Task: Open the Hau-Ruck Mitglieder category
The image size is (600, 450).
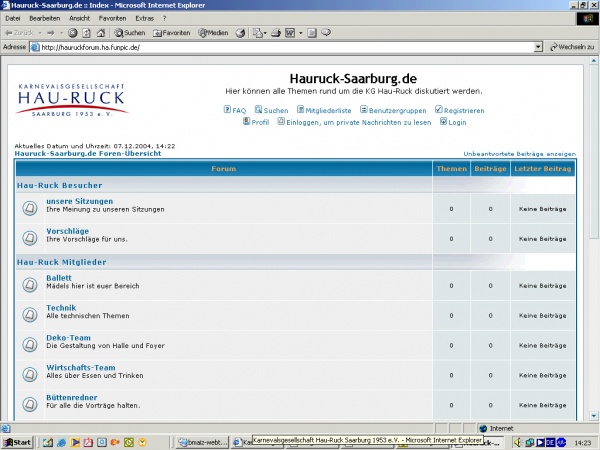Action: pos(62,262)
